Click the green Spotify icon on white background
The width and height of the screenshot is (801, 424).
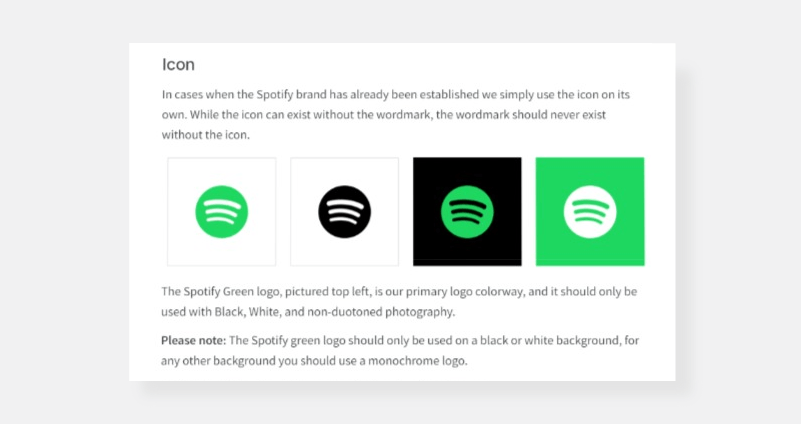click(x=221, y=212)
